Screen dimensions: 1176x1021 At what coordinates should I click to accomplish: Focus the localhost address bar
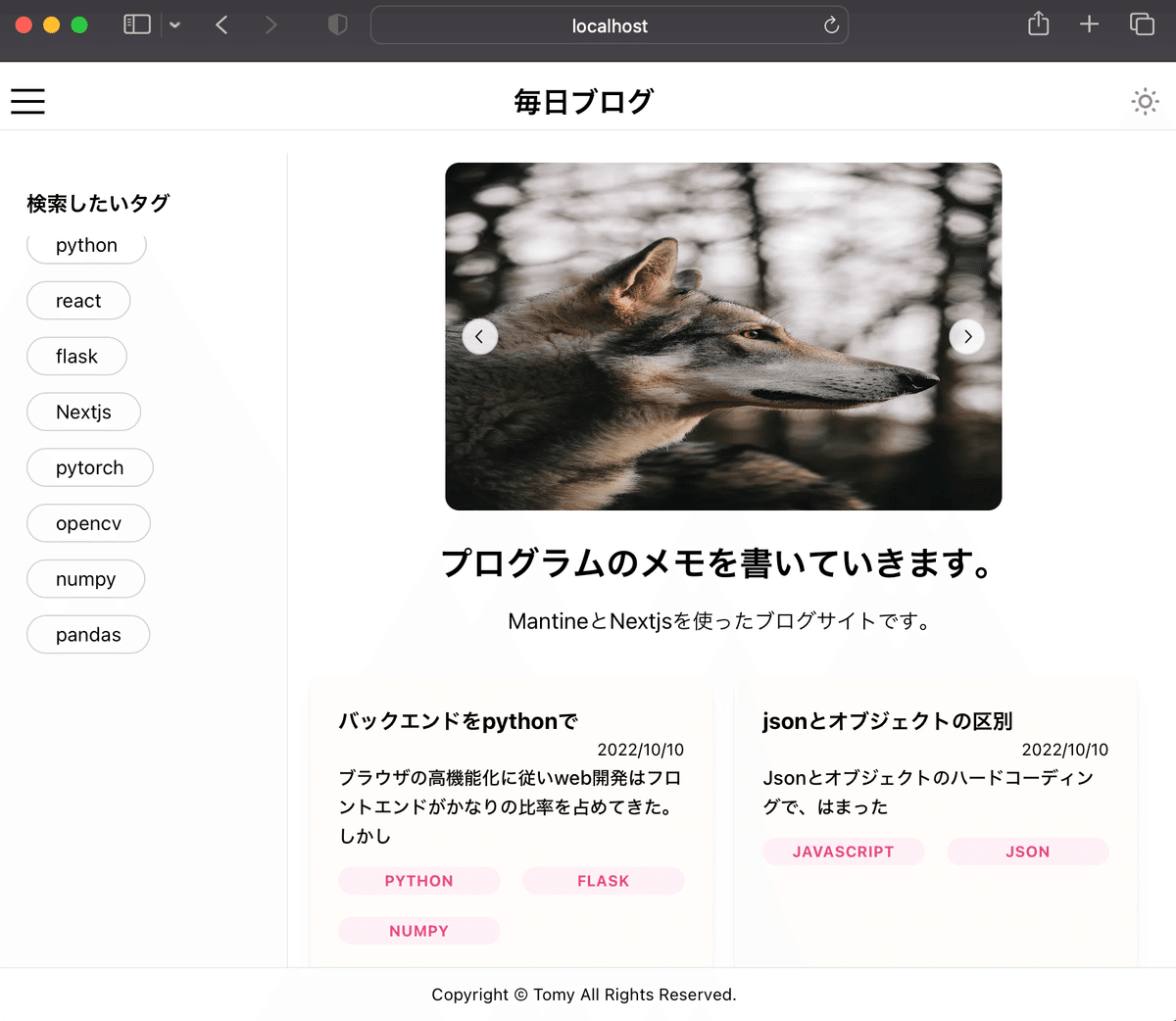click(610, 25)
